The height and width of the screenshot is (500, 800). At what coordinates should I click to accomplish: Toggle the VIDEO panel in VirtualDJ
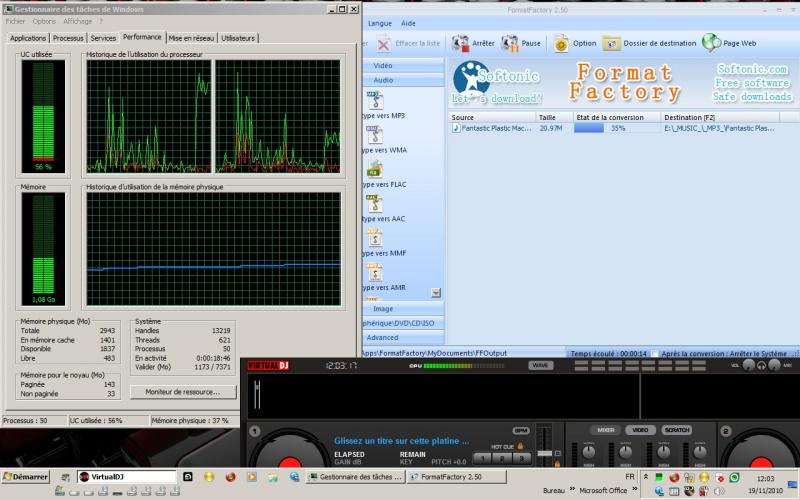pos(641,429)
